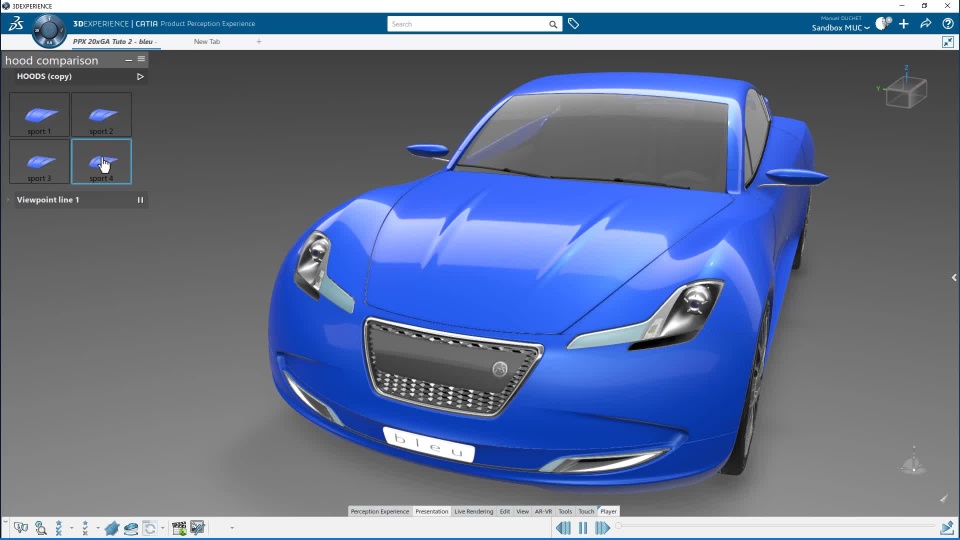The width and height of the screenshot is (960, 540).
Task: Click the plus add-content icon in top bar
Action: click(904, 24)
